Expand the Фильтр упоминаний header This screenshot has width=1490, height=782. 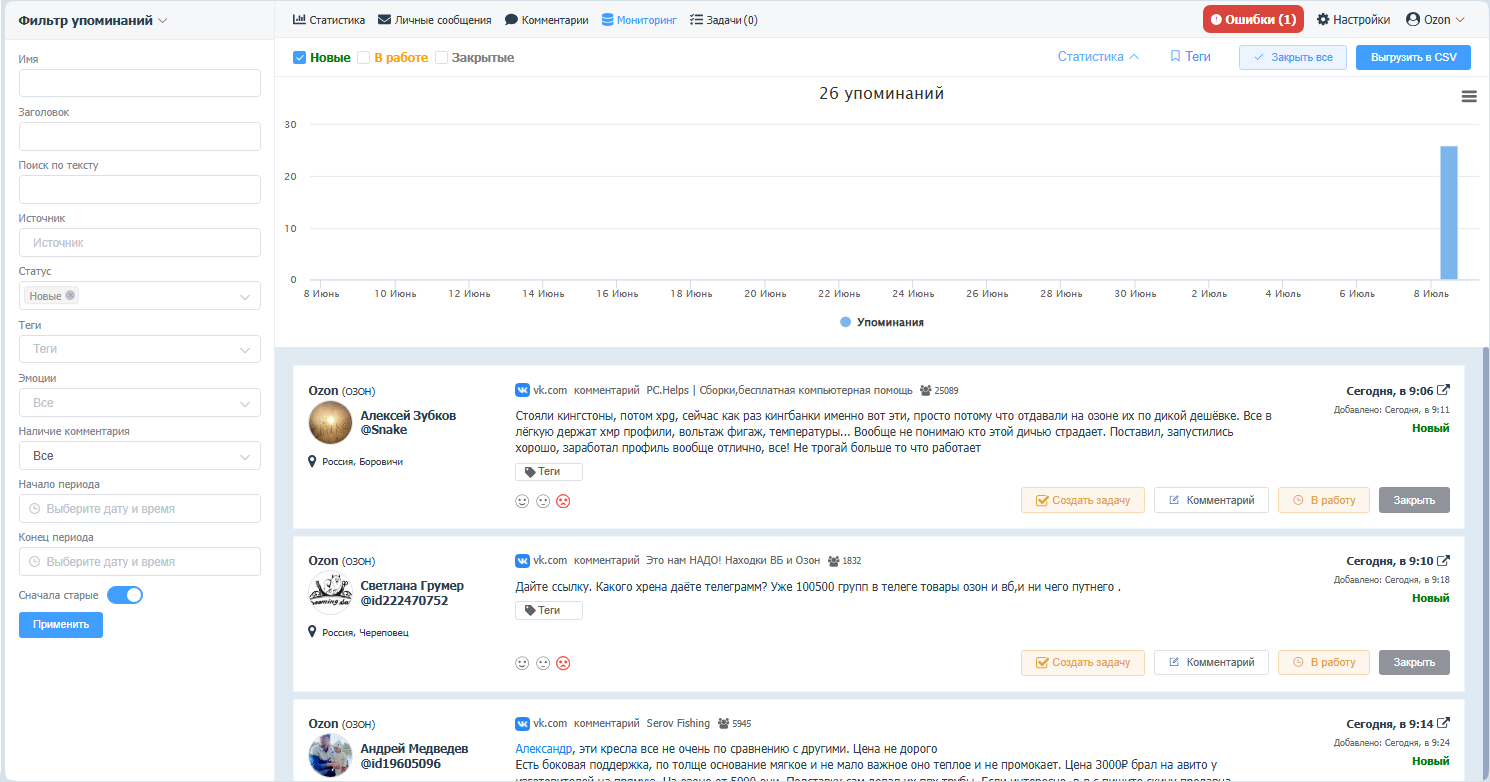tap(93, 20)
